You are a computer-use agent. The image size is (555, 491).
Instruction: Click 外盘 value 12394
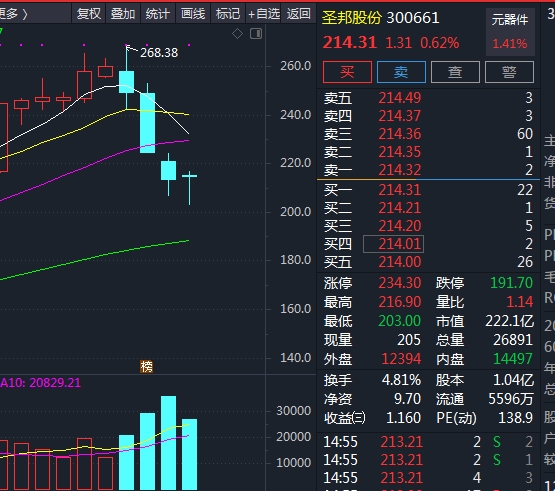(x=401, y=359)
